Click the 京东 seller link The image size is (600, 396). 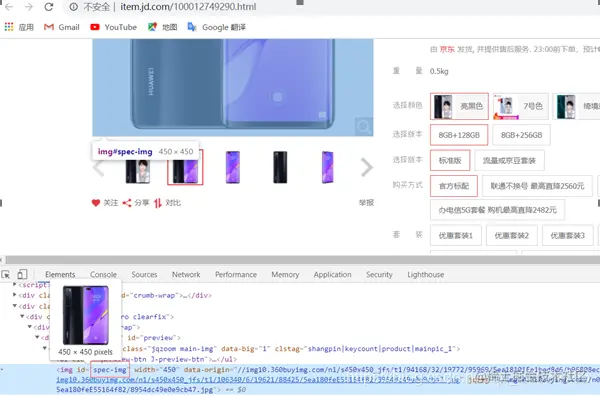click(x=447, y=49)
